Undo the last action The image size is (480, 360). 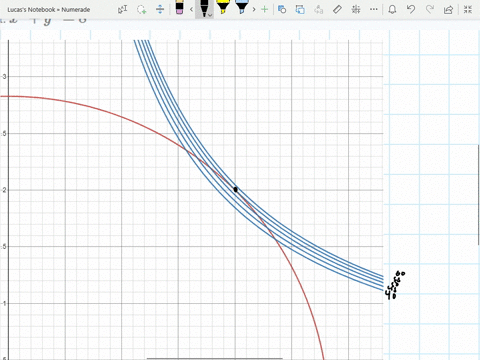pos(411,9)
